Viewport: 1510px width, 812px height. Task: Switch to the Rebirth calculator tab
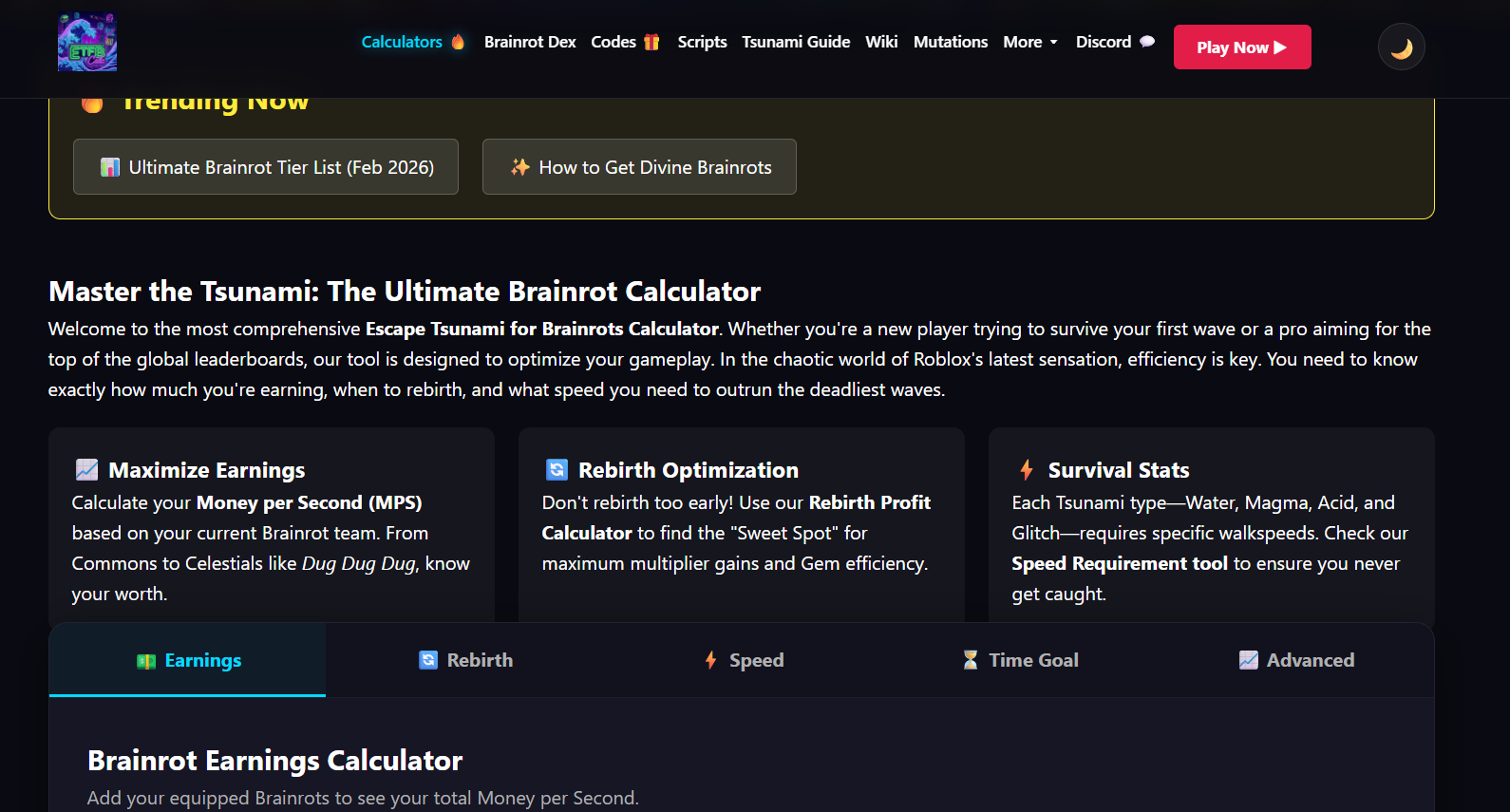tap(466, 660)
